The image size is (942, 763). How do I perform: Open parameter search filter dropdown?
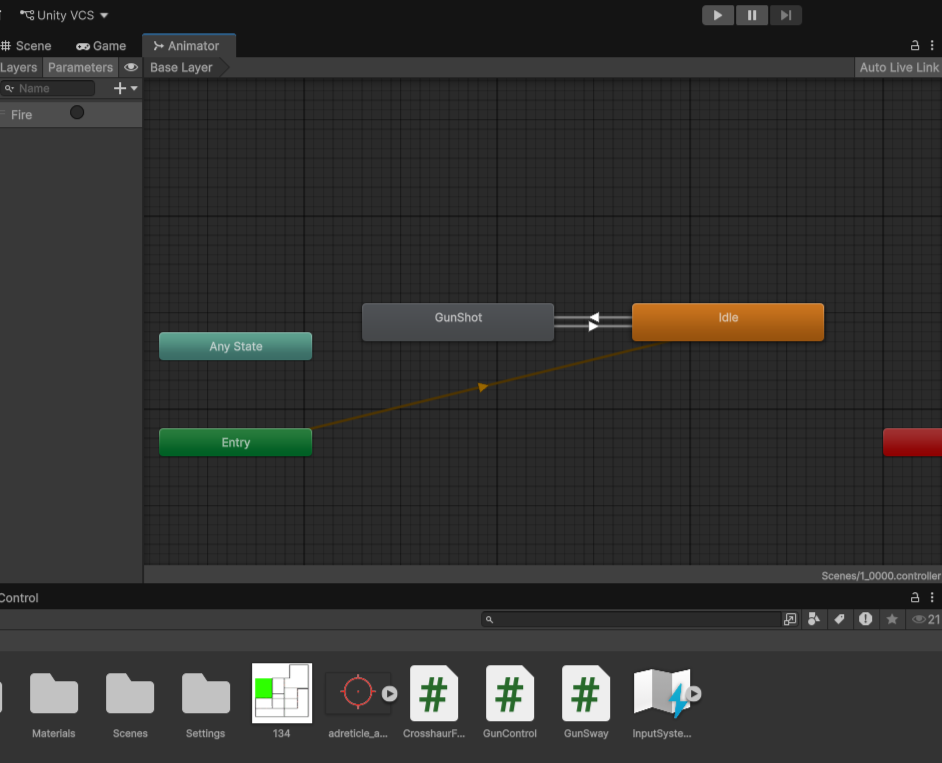pos(10,88)
